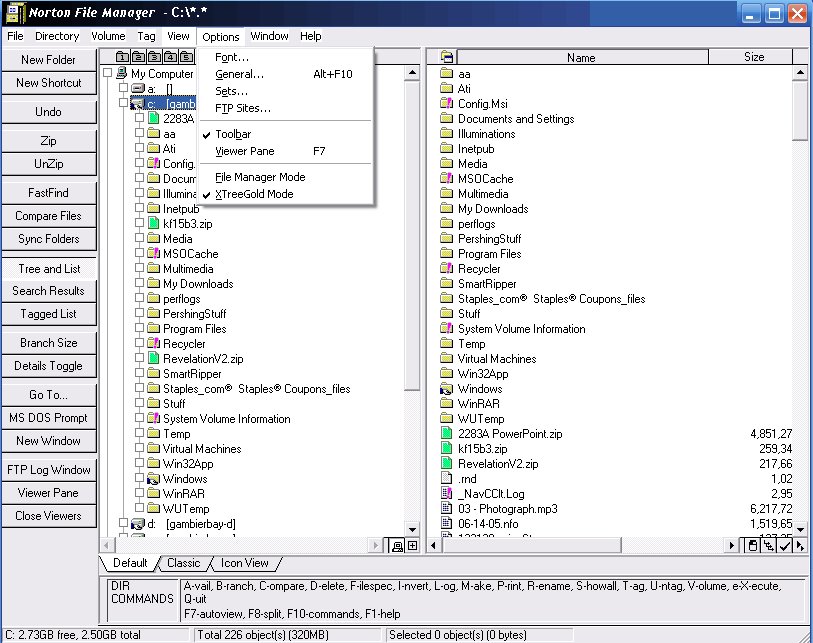This screenshot has height=643, width=813.
Task: Switch to File Manager Mode in Options menu
Action: [x=285, y=177]
